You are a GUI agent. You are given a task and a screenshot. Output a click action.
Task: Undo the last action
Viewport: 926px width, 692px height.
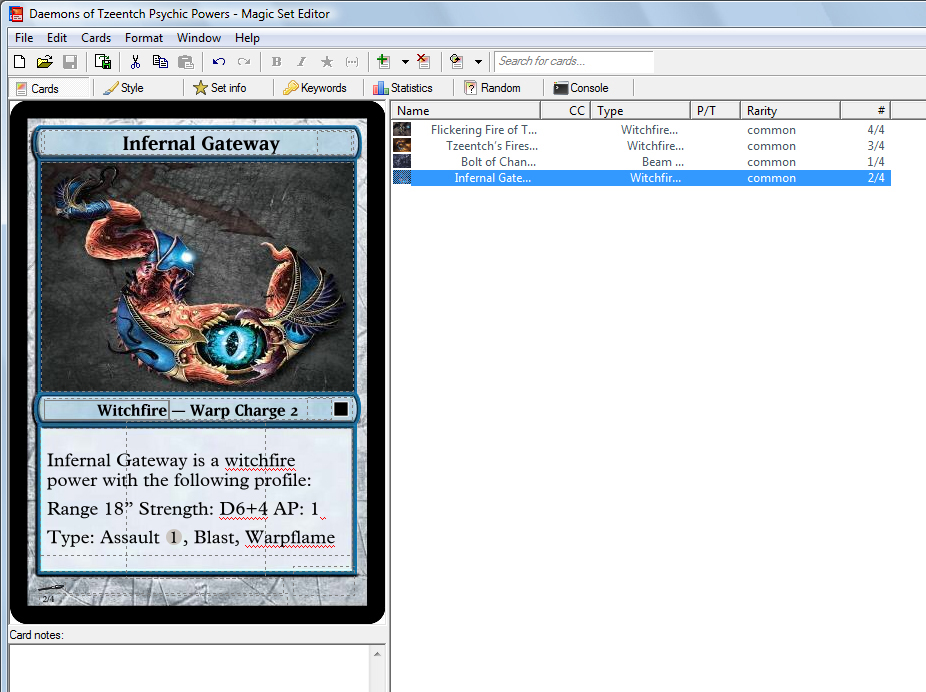point(219,61)
